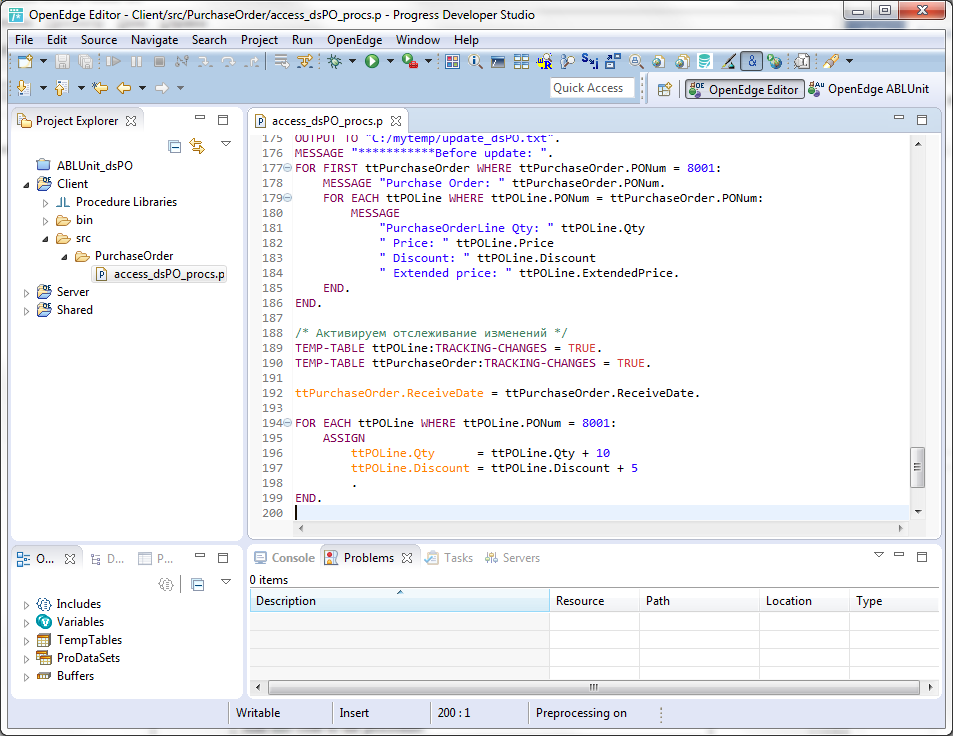The width and height of the screenshot is (953, 736).
Task: Open the Run button dropdown arrow
Action: (x=390, y=61)
